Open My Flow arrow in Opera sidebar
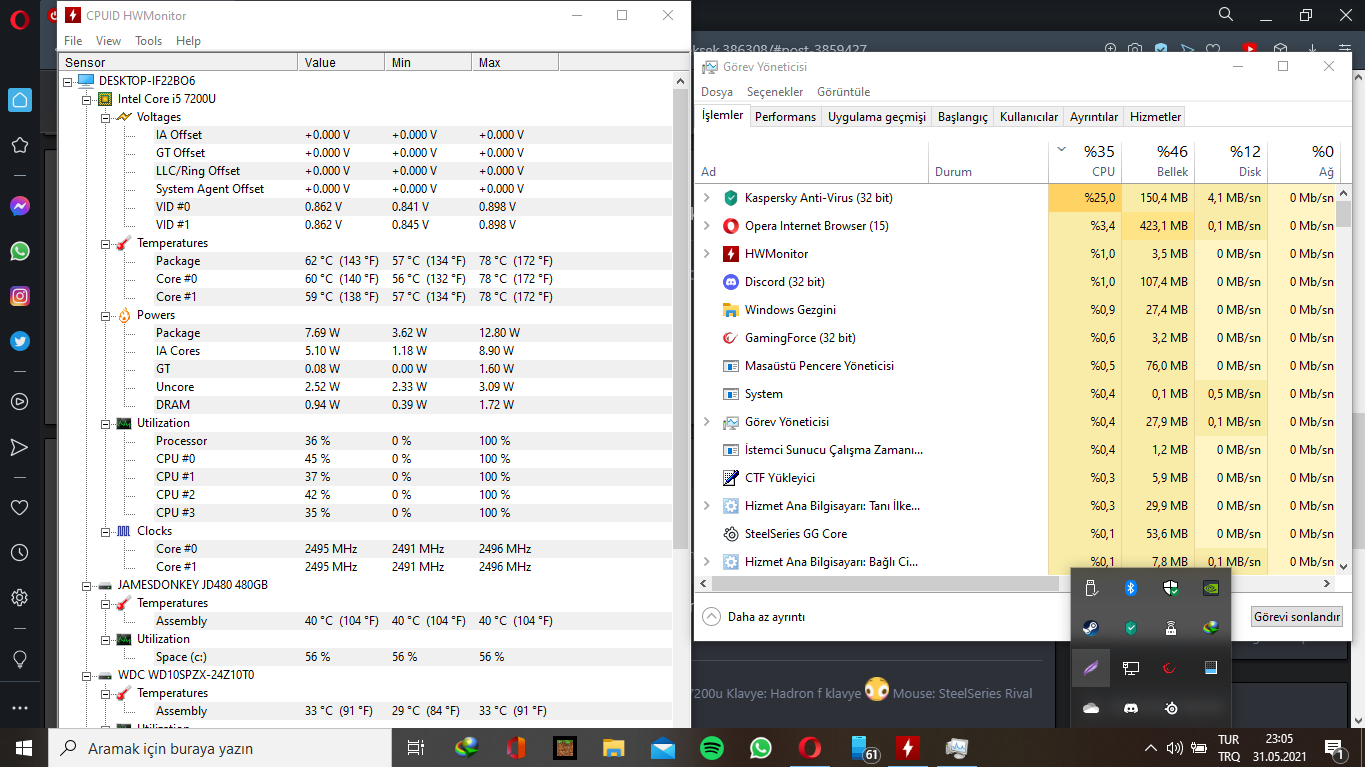Viewport: 1365px width, 767px height. click(x=19, y=447)
